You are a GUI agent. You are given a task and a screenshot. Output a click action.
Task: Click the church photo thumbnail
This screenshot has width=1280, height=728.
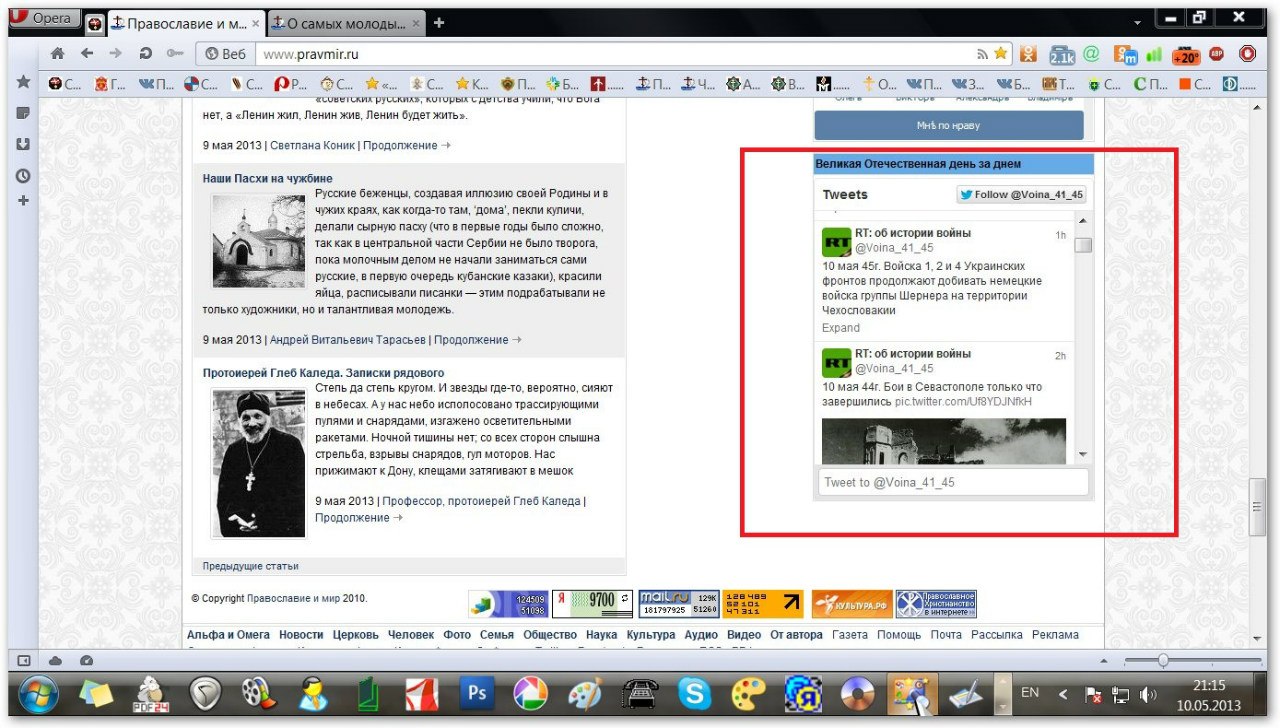pos(259,241)
